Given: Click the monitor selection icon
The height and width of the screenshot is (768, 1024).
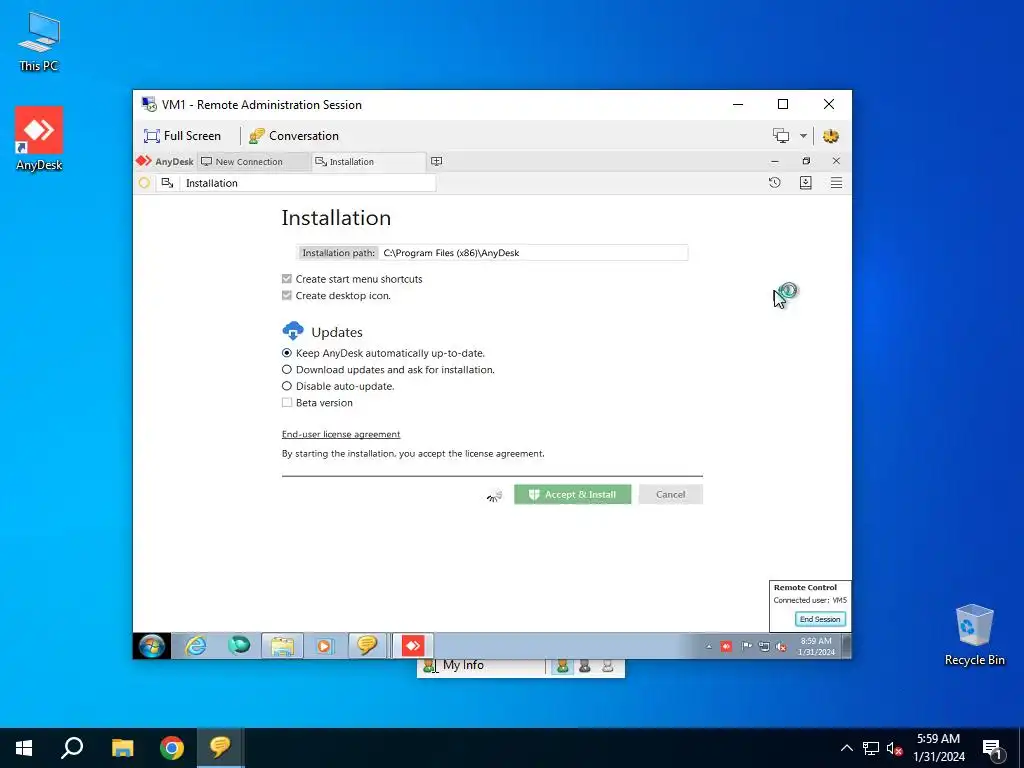Looking at the screenshot, I should coord(781,136).
